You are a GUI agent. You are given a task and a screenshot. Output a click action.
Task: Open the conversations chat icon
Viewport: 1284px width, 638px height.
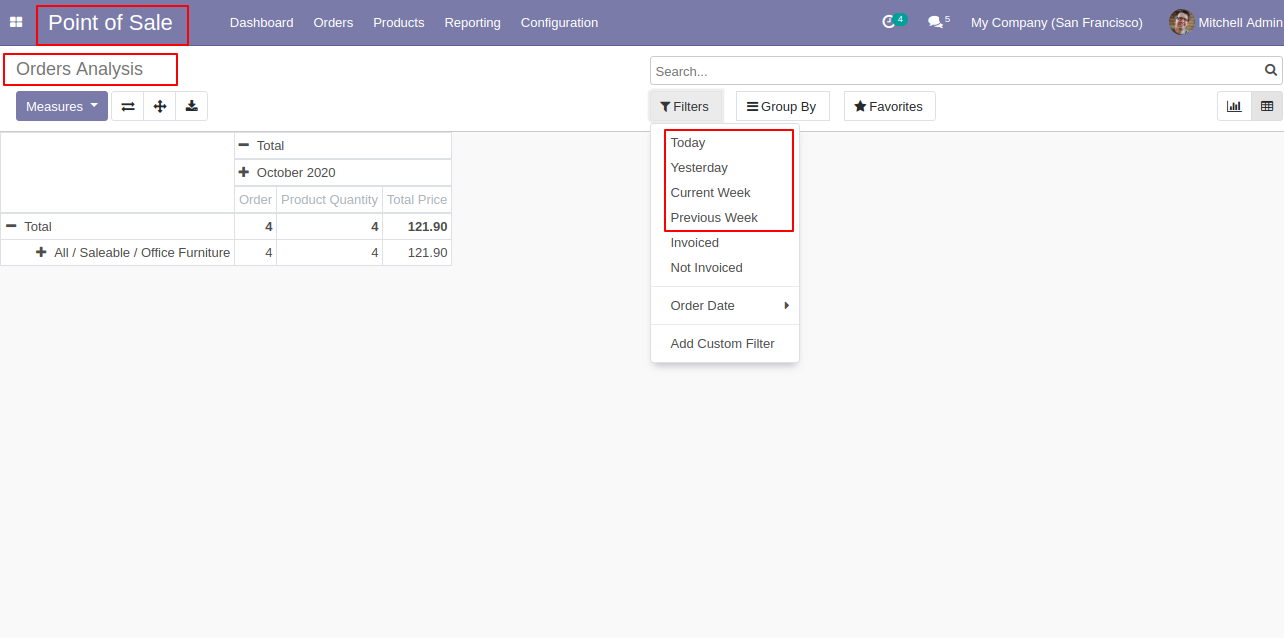pyautogui.click(x=935, y=22)
